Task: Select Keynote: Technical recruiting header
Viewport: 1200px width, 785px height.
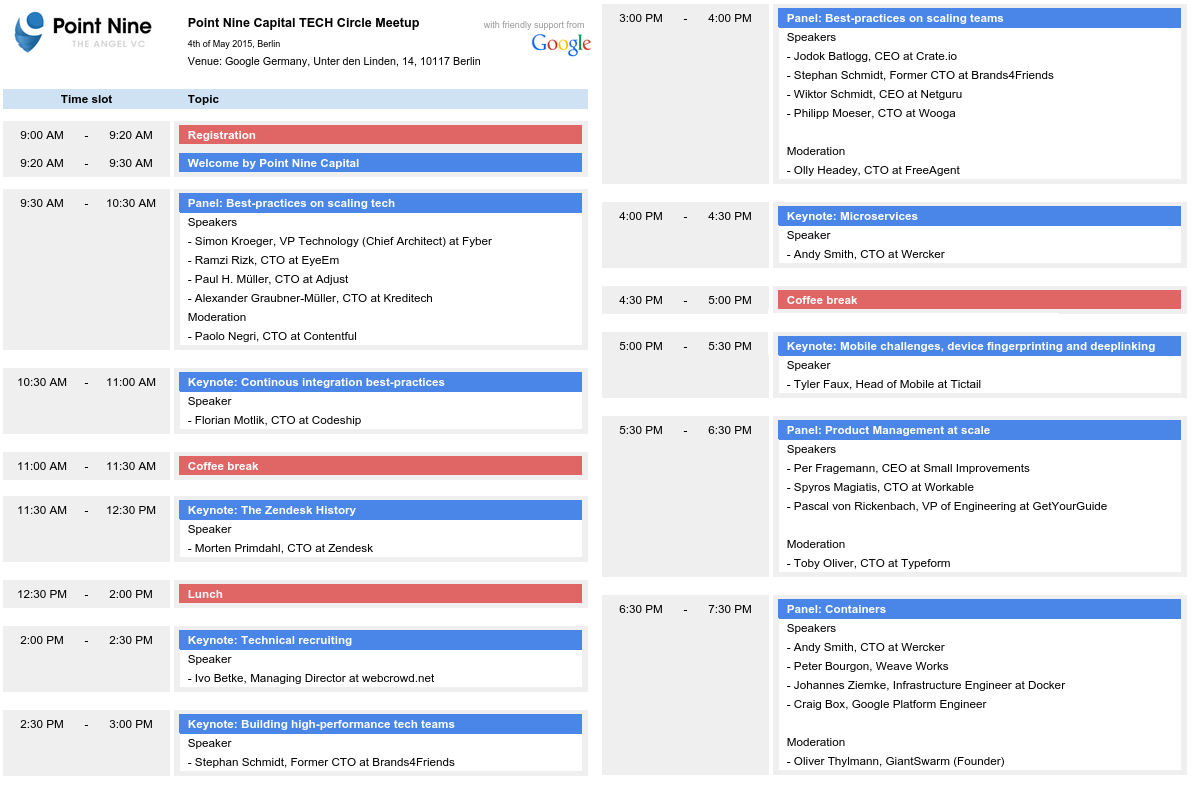Action: [380, 640]
